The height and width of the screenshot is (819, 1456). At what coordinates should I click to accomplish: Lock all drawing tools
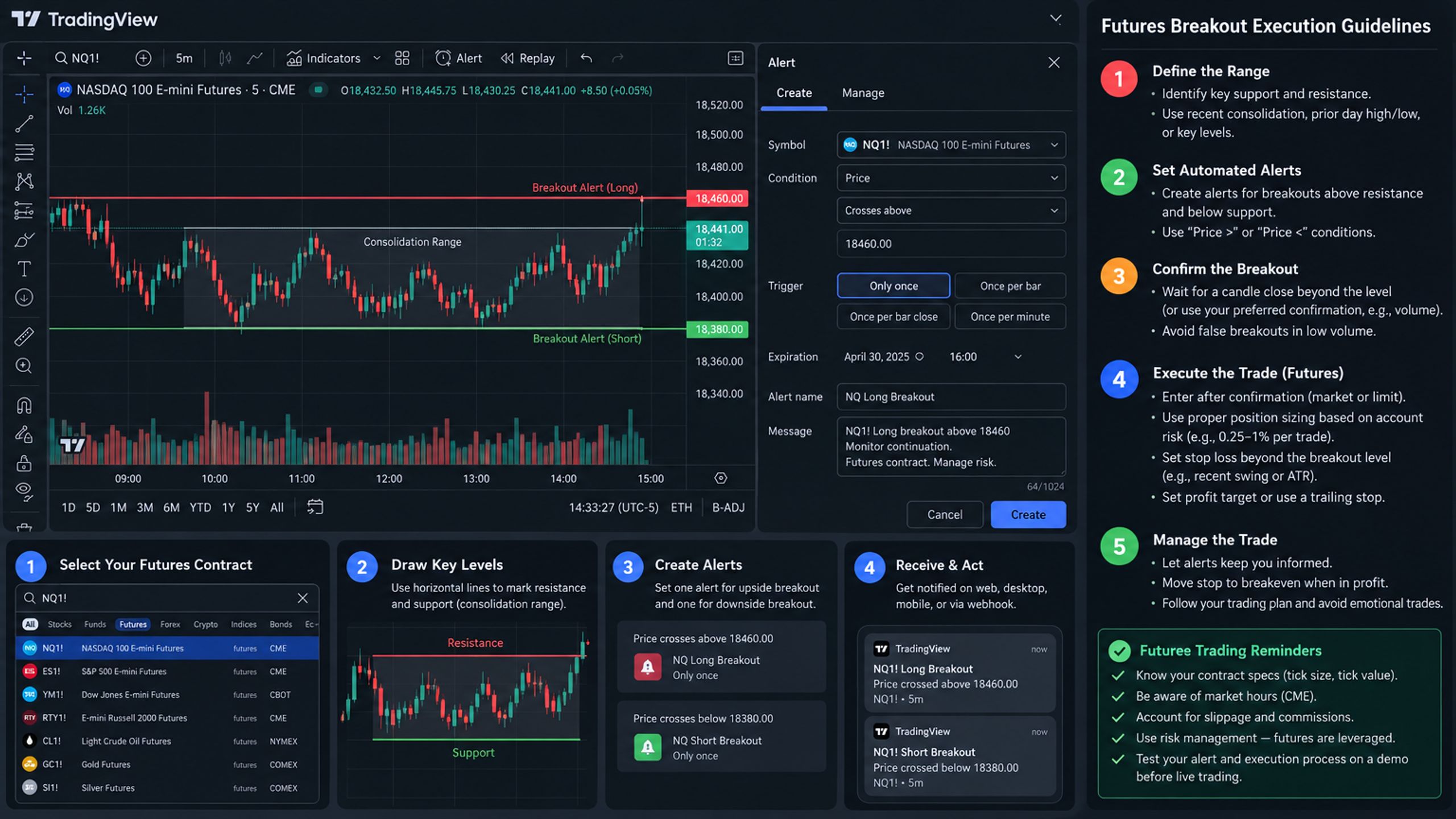click(x=24, y=464)
